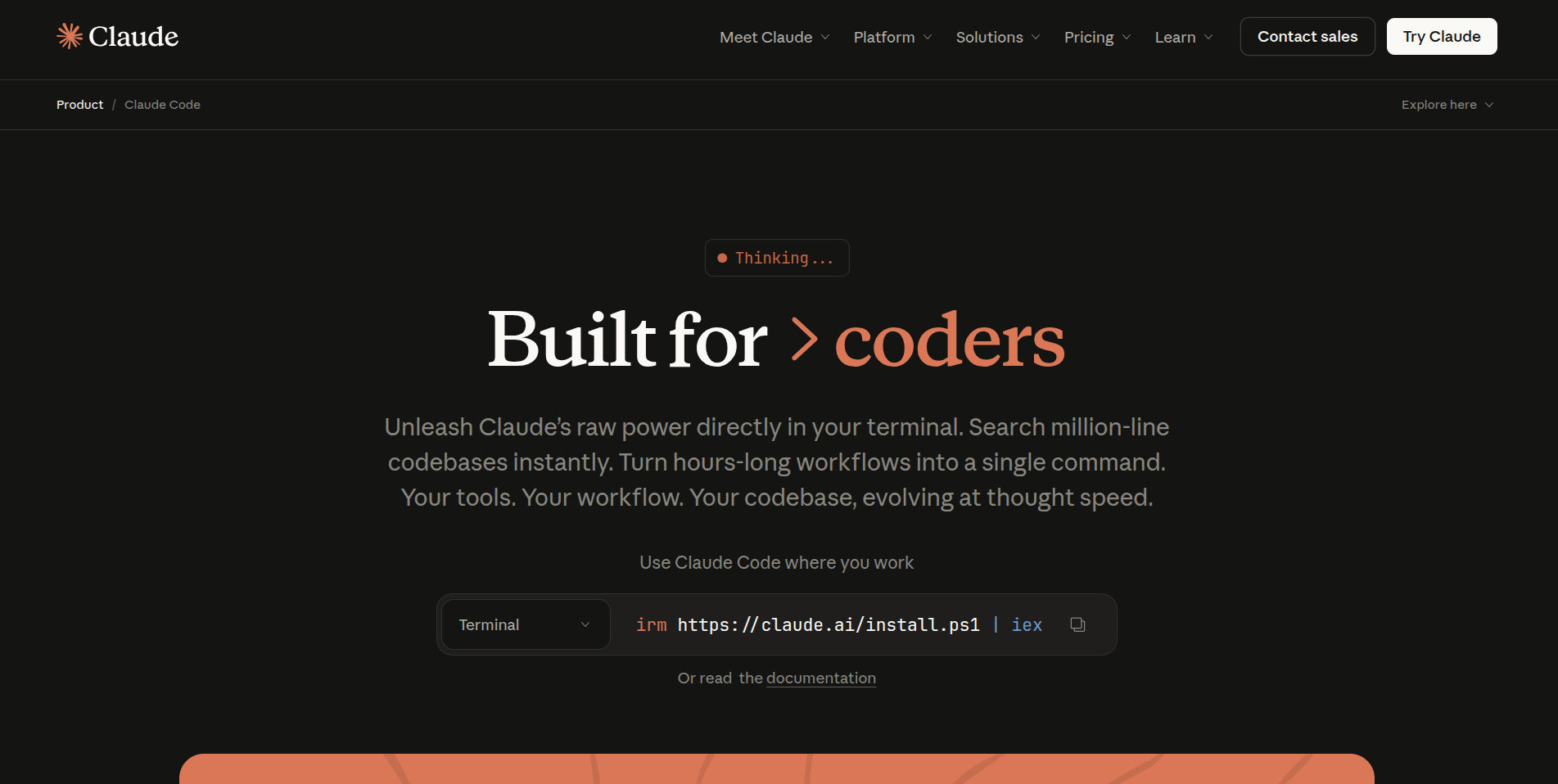Go to Product breadcrumb link
1558x784 pixels.
point(79,105)
